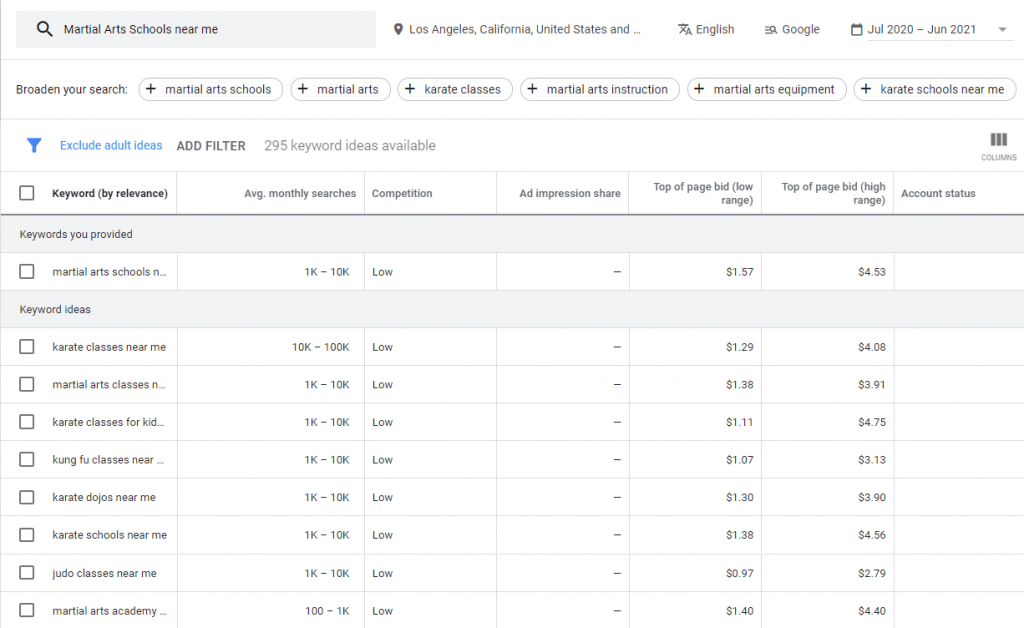
Task: Click the 'Exclude adult ideas' link
Action: (111, 145)
